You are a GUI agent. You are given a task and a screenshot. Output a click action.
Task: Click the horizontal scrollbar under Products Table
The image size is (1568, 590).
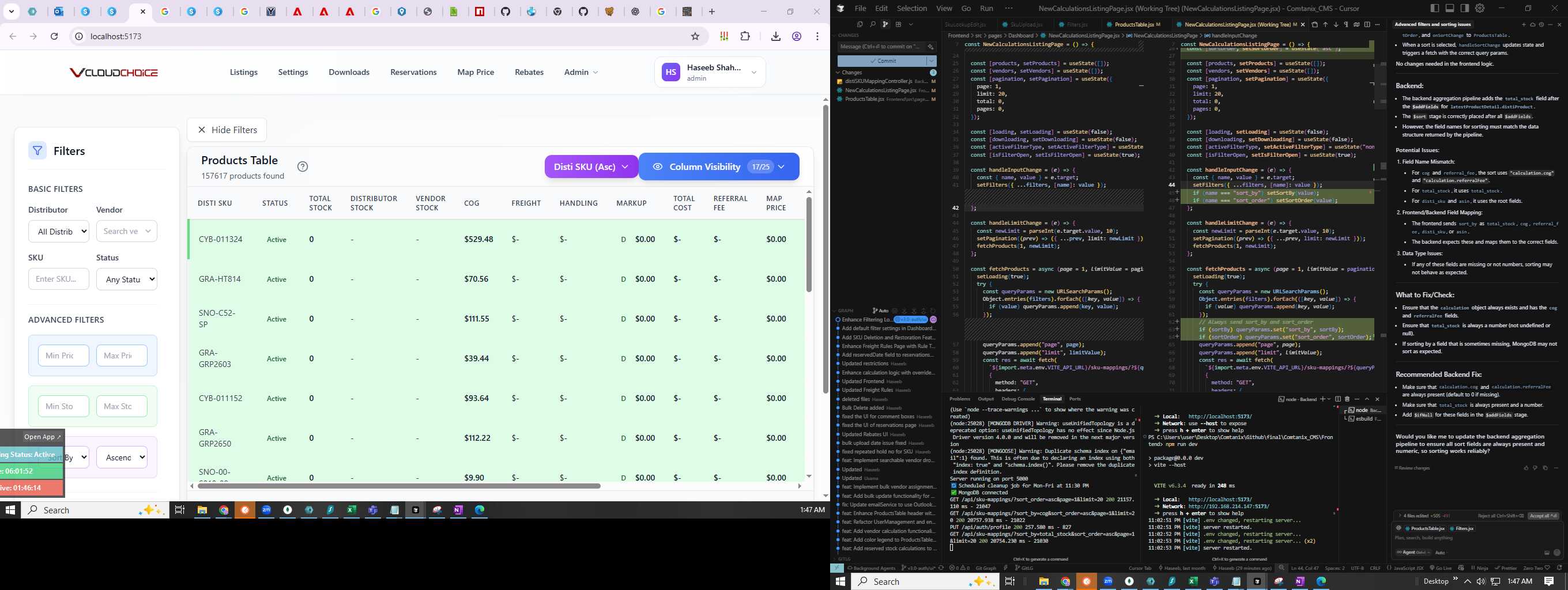399,485
